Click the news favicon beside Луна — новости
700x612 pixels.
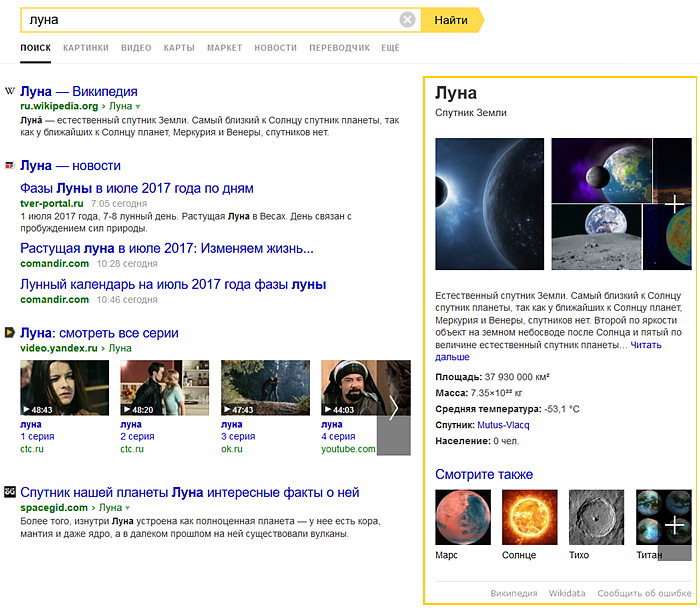[x=10, y=166]
